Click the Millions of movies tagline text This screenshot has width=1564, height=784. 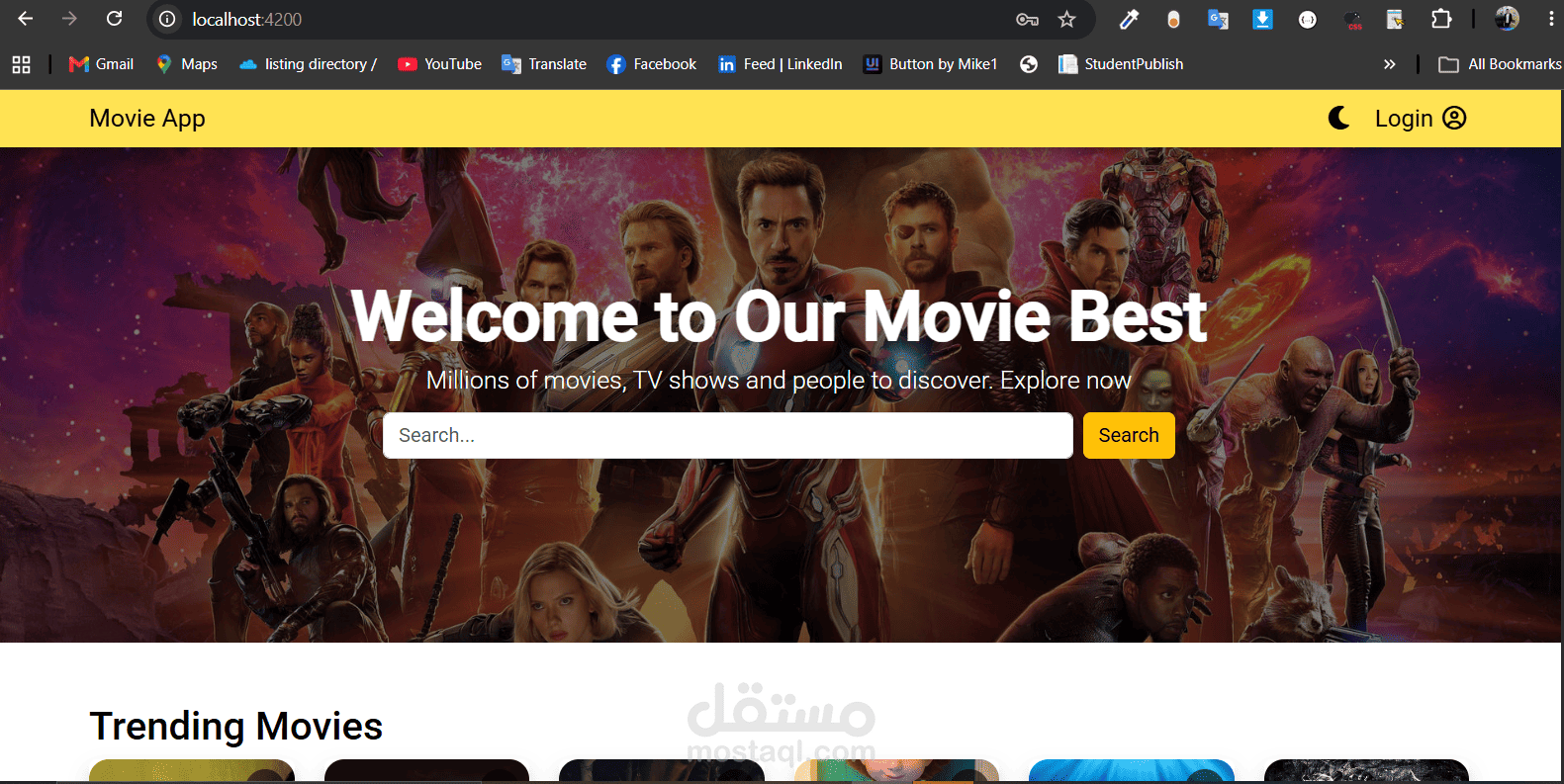[x=779, y=381]
